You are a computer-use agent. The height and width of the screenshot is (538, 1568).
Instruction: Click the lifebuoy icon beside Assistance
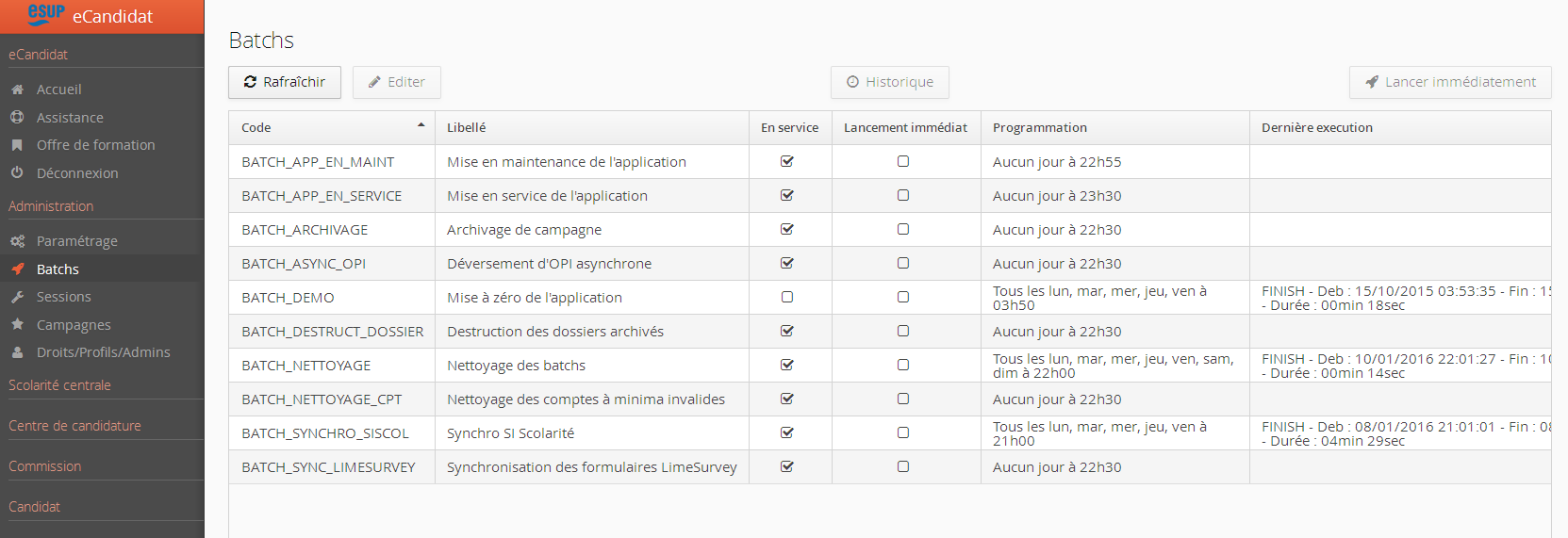[x=17, y=118]
